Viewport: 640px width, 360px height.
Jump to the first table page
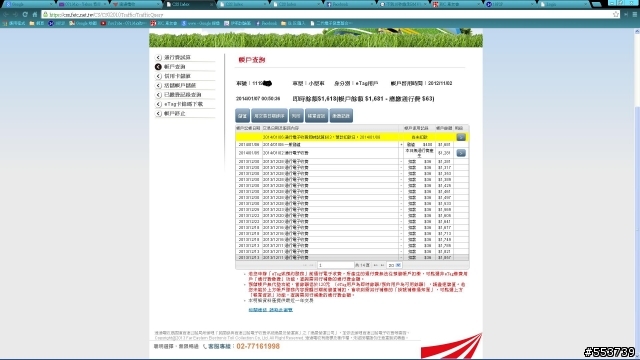pos(305,265)
